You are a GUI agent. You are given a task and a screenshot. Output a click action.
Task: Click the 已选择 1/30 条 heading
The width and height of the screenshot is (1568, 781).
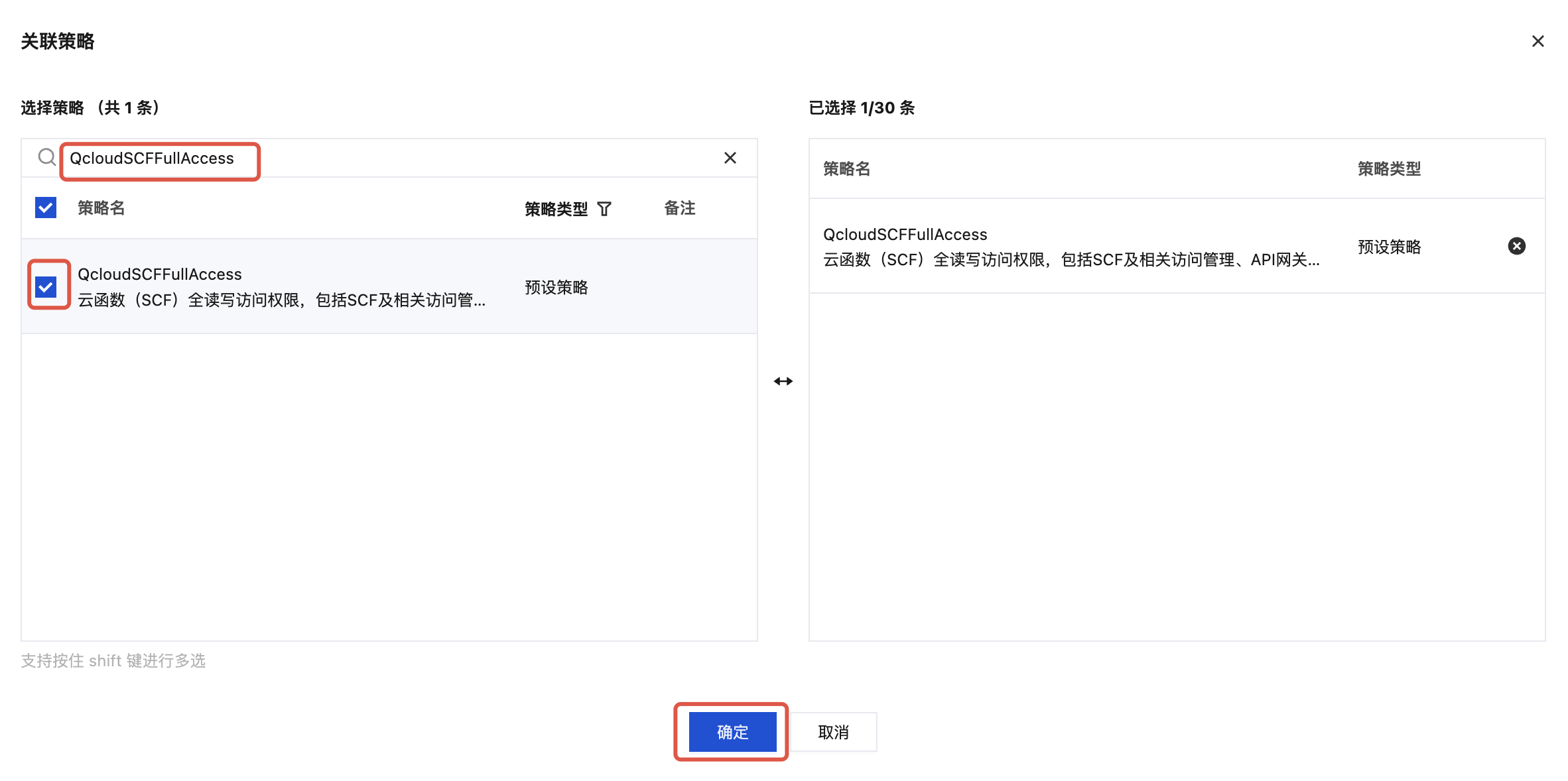pyautogui.click(x=861, y=108)
